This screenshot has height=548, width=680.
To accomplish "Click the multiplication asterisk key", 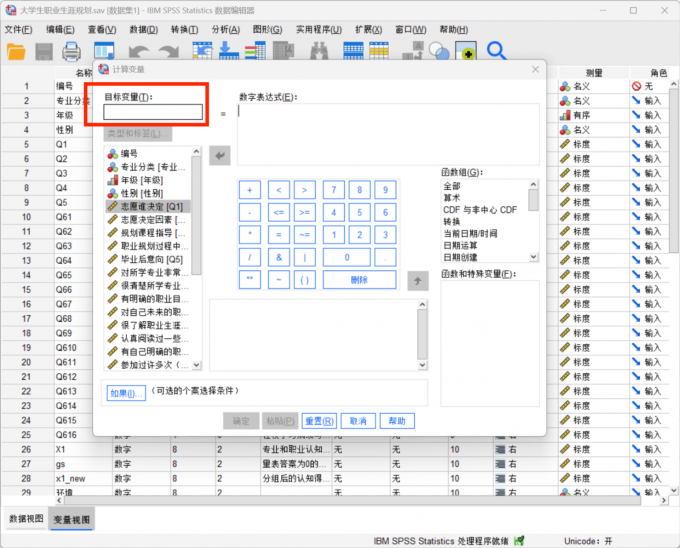I will tap(250, 235).
